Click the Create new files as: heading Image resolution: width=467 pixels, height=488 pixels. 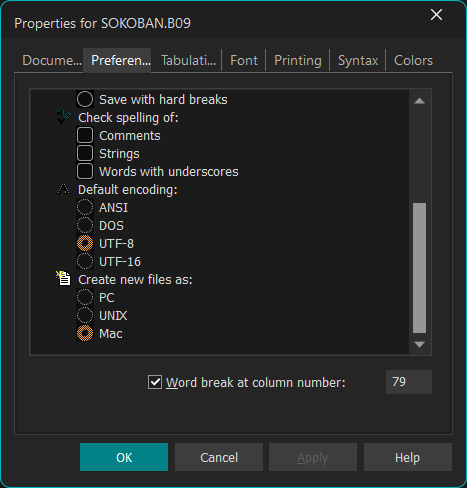click(135, 279)
